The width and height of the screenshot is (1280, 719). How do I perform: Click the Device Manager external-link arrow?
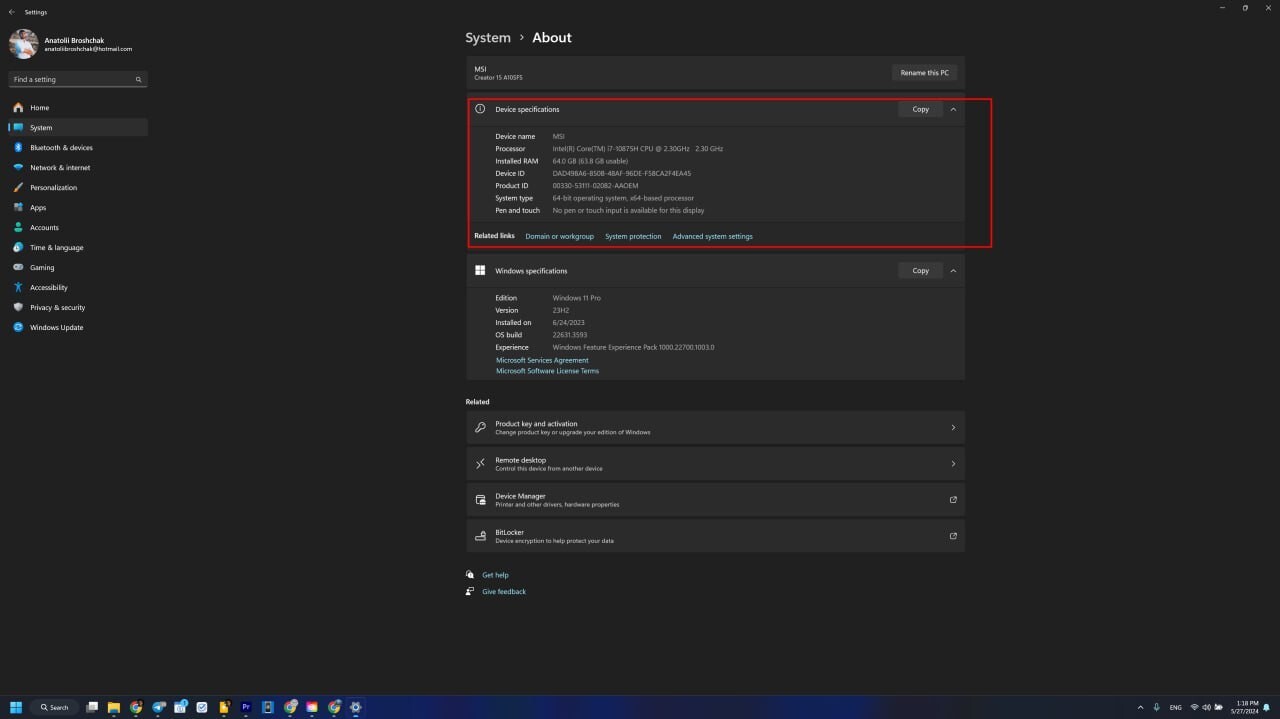point(953,500)
